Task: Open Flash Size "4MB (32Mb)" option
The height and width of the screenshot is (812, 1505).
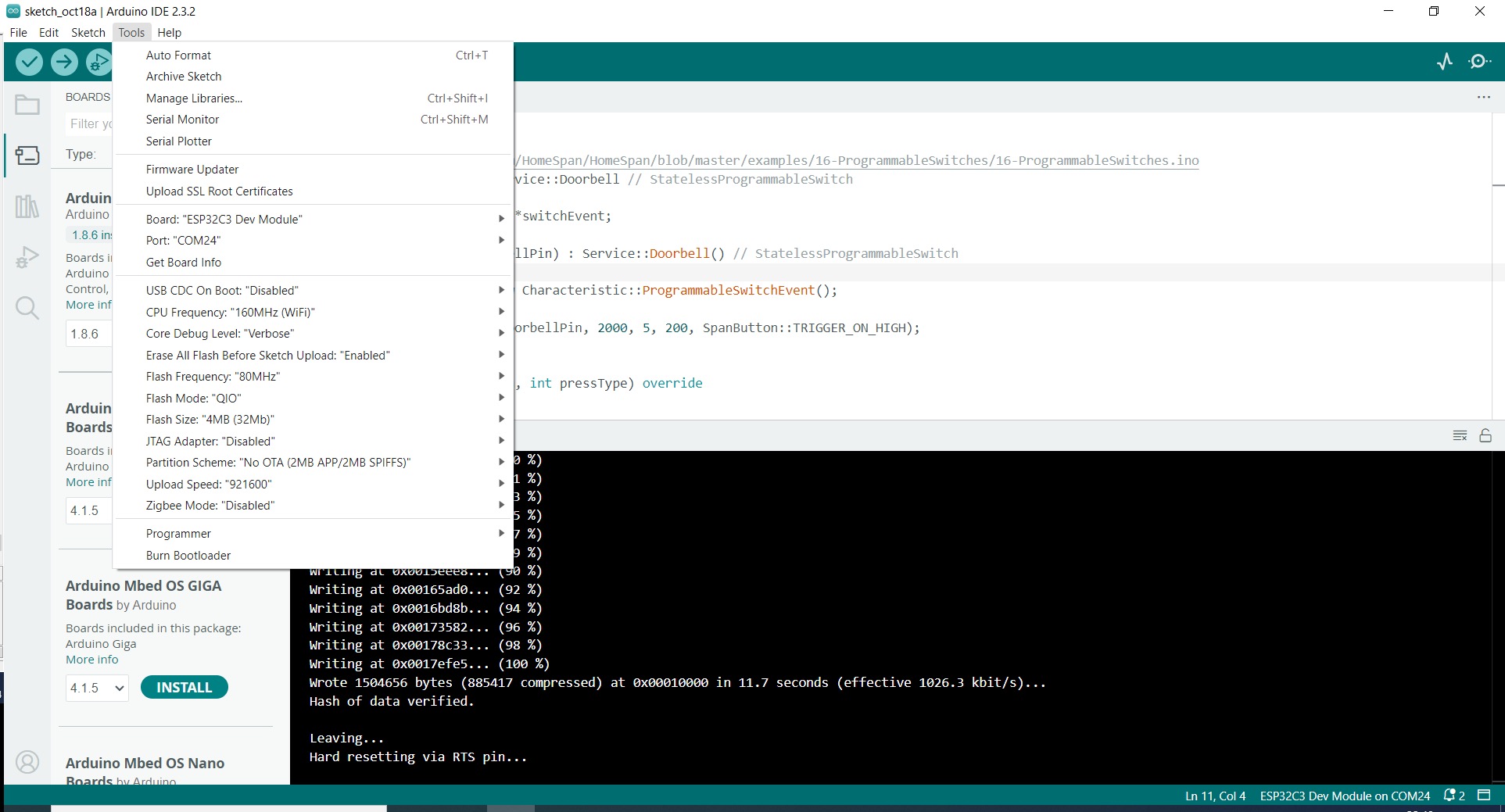Action: pos(313,420)
